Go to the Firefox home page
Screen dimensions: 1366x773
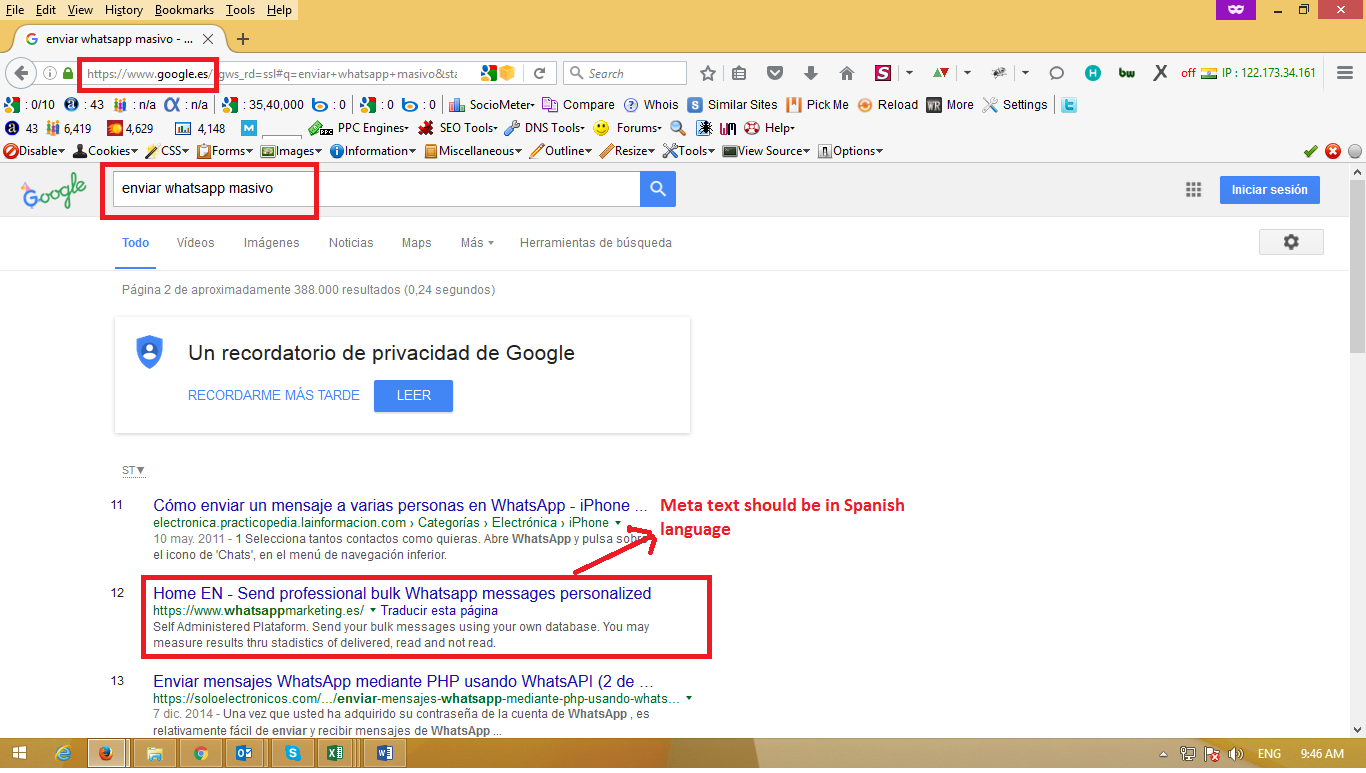coord(847,73)
